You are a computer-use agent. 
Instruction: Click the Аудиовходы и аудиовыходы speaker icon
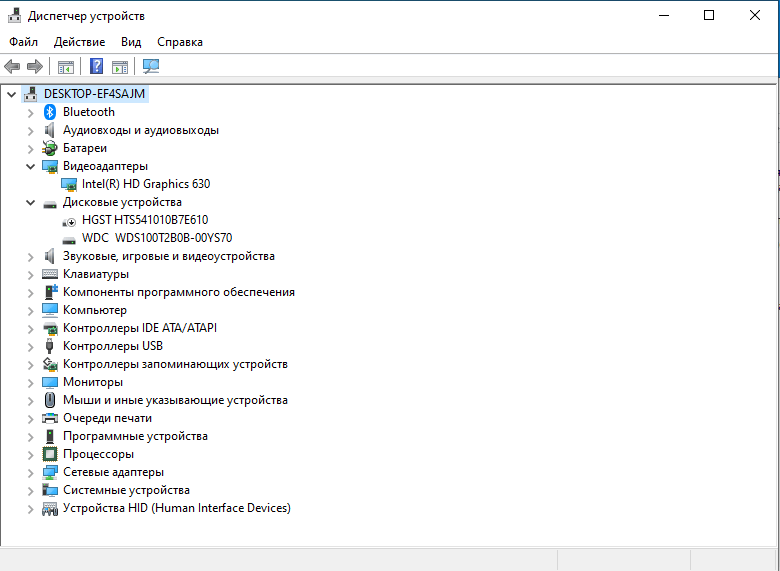tap(49, 130)
